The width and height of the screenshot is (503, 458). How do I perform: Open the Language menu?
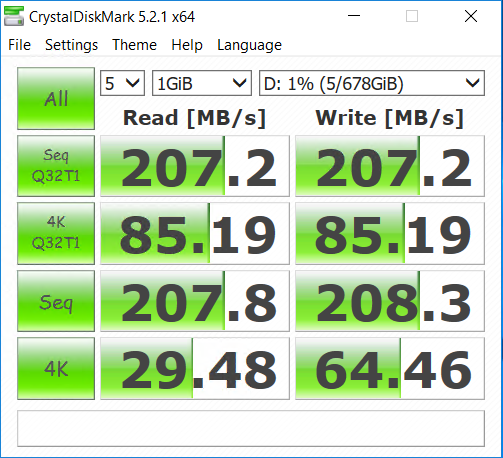(249, 45)
